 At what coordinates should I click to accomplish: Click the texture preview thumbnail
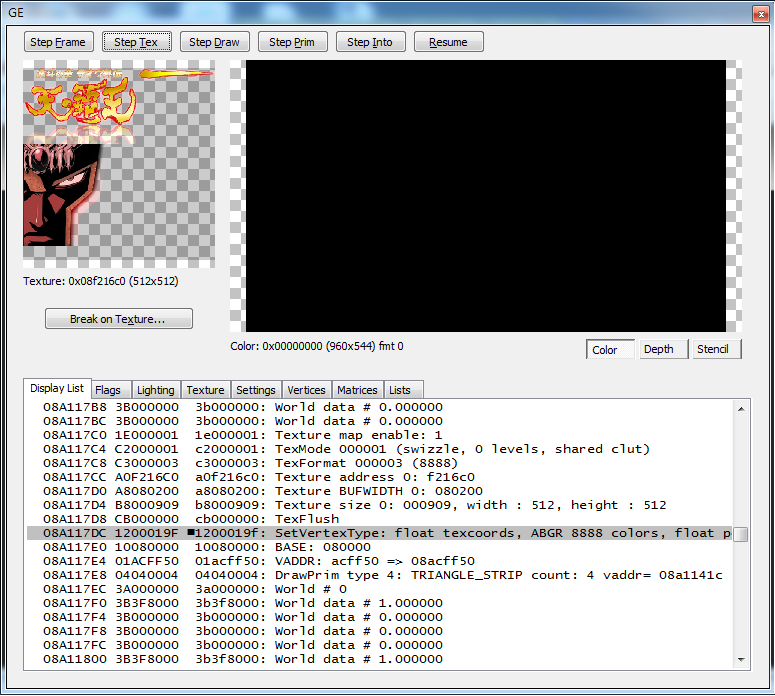[119, 166]
